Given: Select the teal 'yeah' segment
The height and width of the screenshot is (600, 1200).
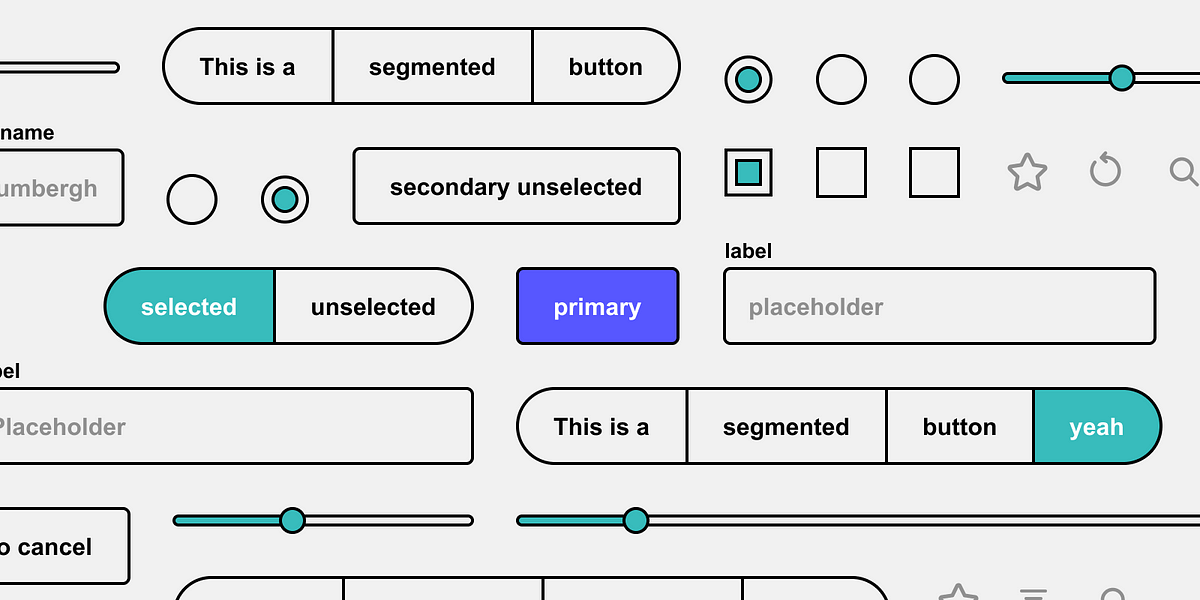Looking at the screenshot, I should pos(1097,426).
